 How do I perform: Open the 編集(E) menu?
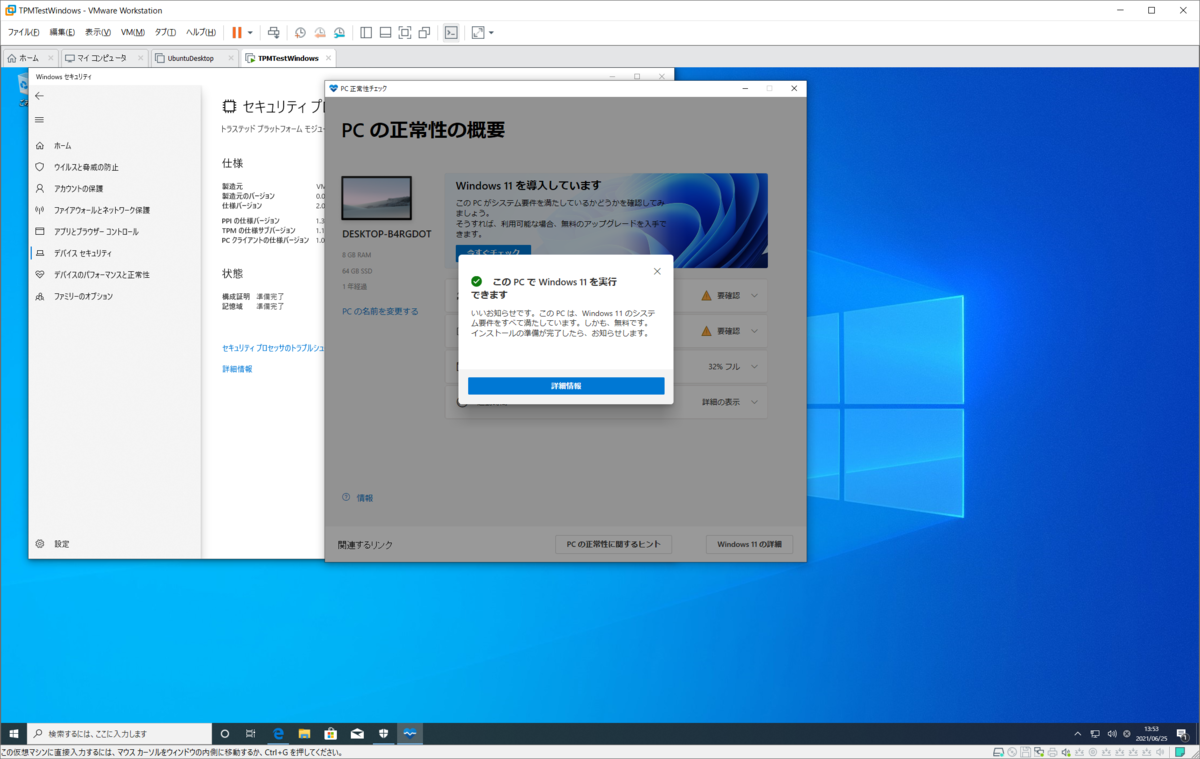point(62,32)
